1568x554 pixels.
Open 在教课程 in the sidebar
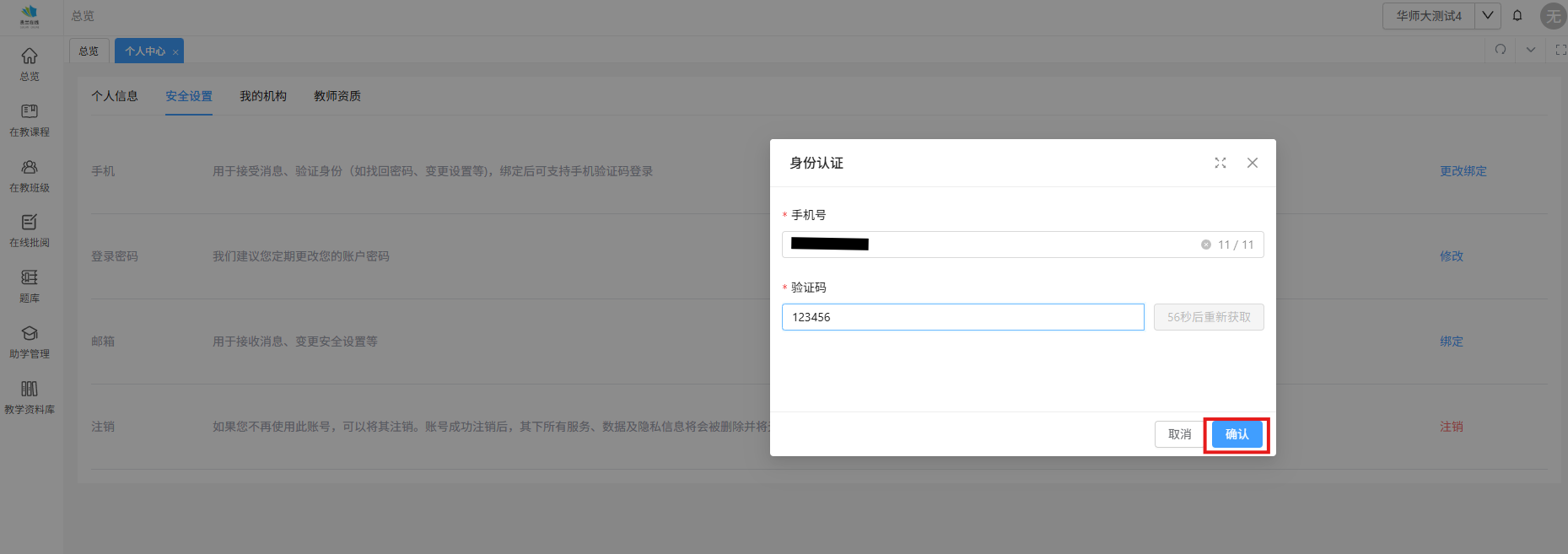pos(30,120)
